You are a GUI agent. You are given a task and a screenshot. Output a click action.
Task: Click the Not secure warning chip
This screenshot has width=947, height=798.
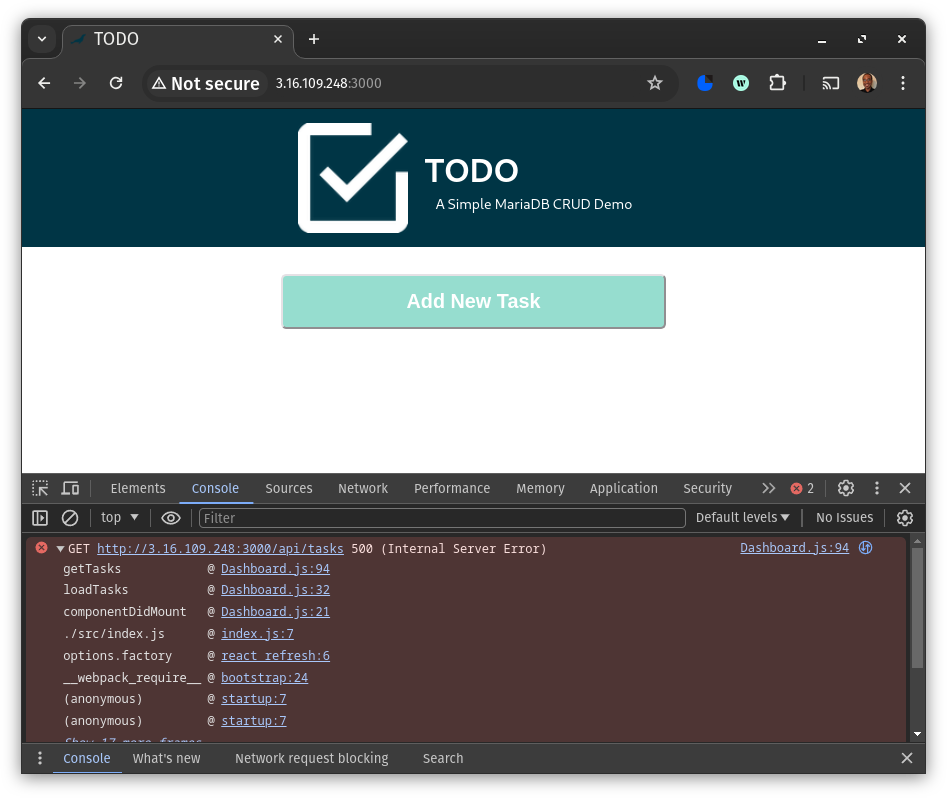(x=206, y=83)
